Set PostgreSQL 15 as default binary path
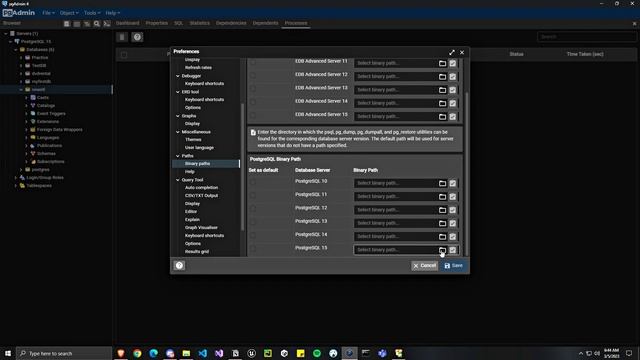640x360 pixels. pyautogui.click(x=253, y=249)
